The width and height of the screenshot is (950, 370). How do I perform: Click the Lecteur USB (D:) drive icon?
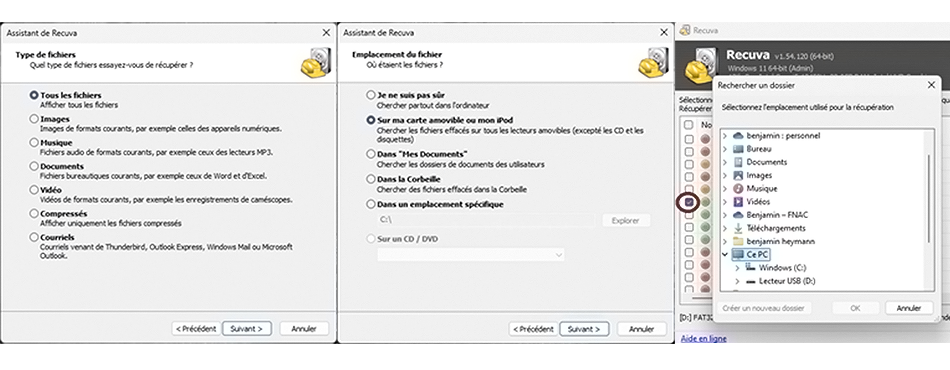(x=751, y=282)
